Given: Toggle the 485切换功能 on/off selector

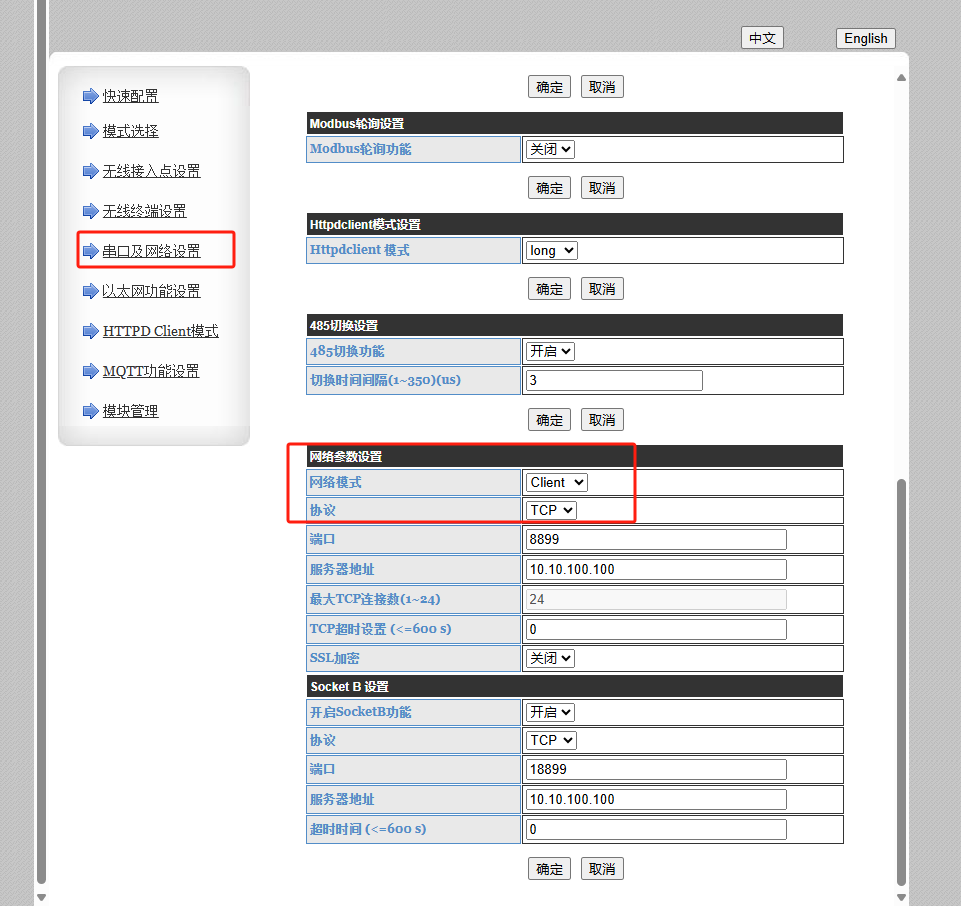Looking at the screenshot, I should point(550,351).
